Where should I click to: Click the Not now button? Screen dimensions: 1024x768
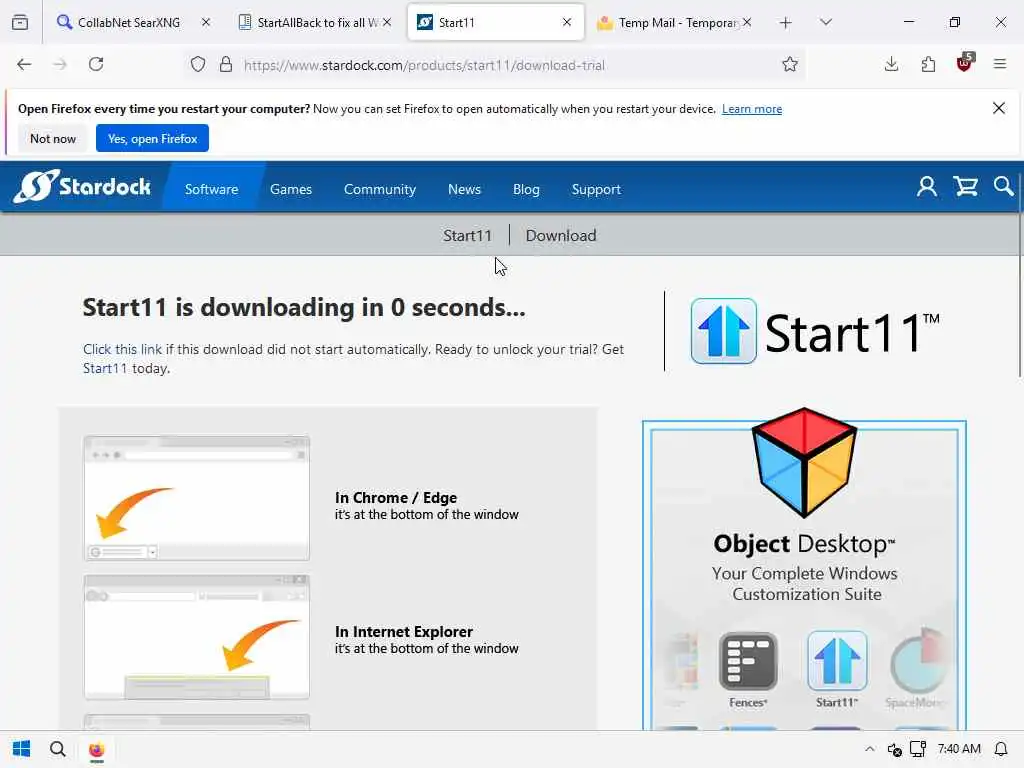click(53, 138)
